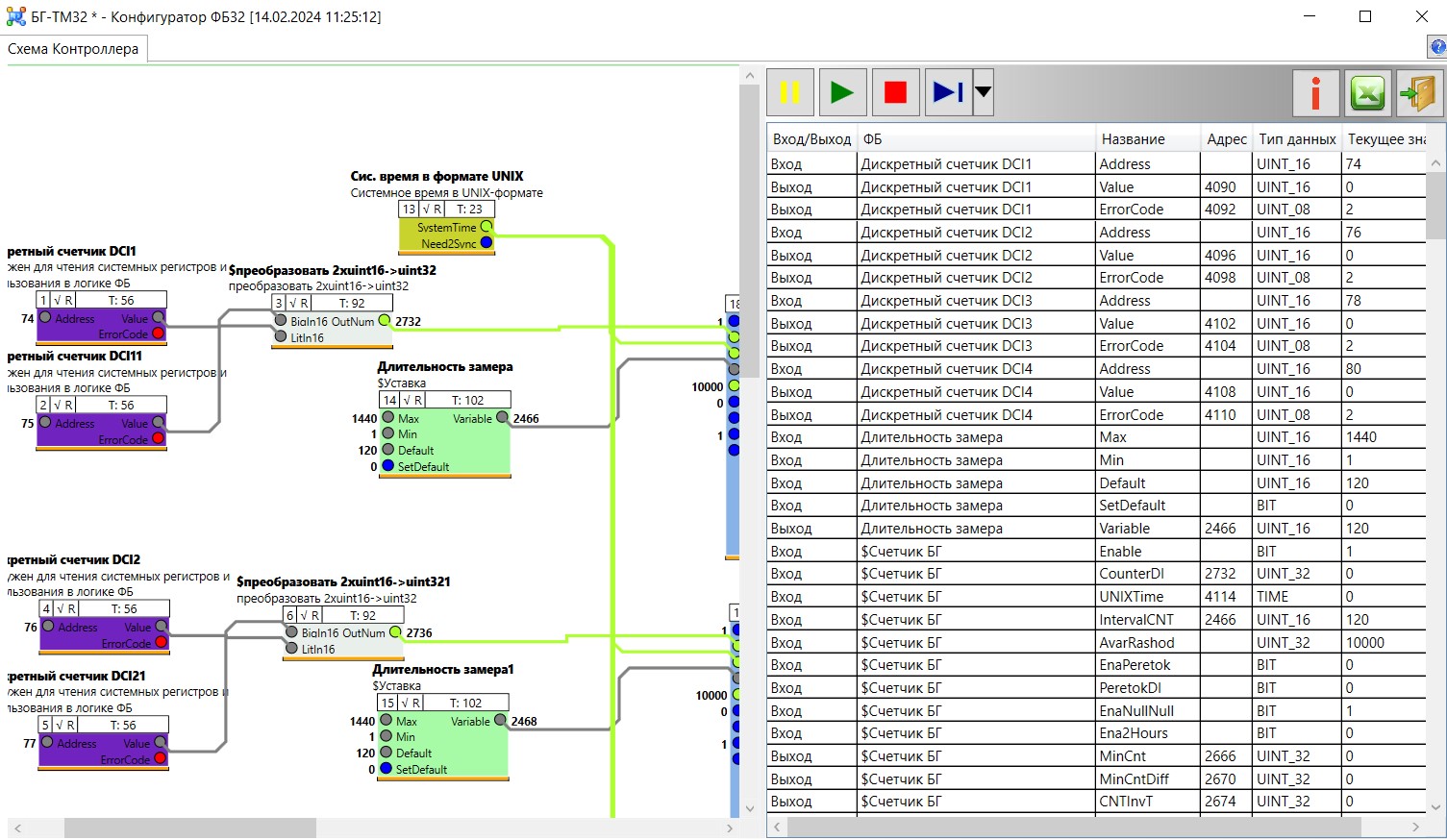Stop execution with the red square button
Viewport: 1447px width, 840px height.
pyautogui.click(x=895, y=92)
